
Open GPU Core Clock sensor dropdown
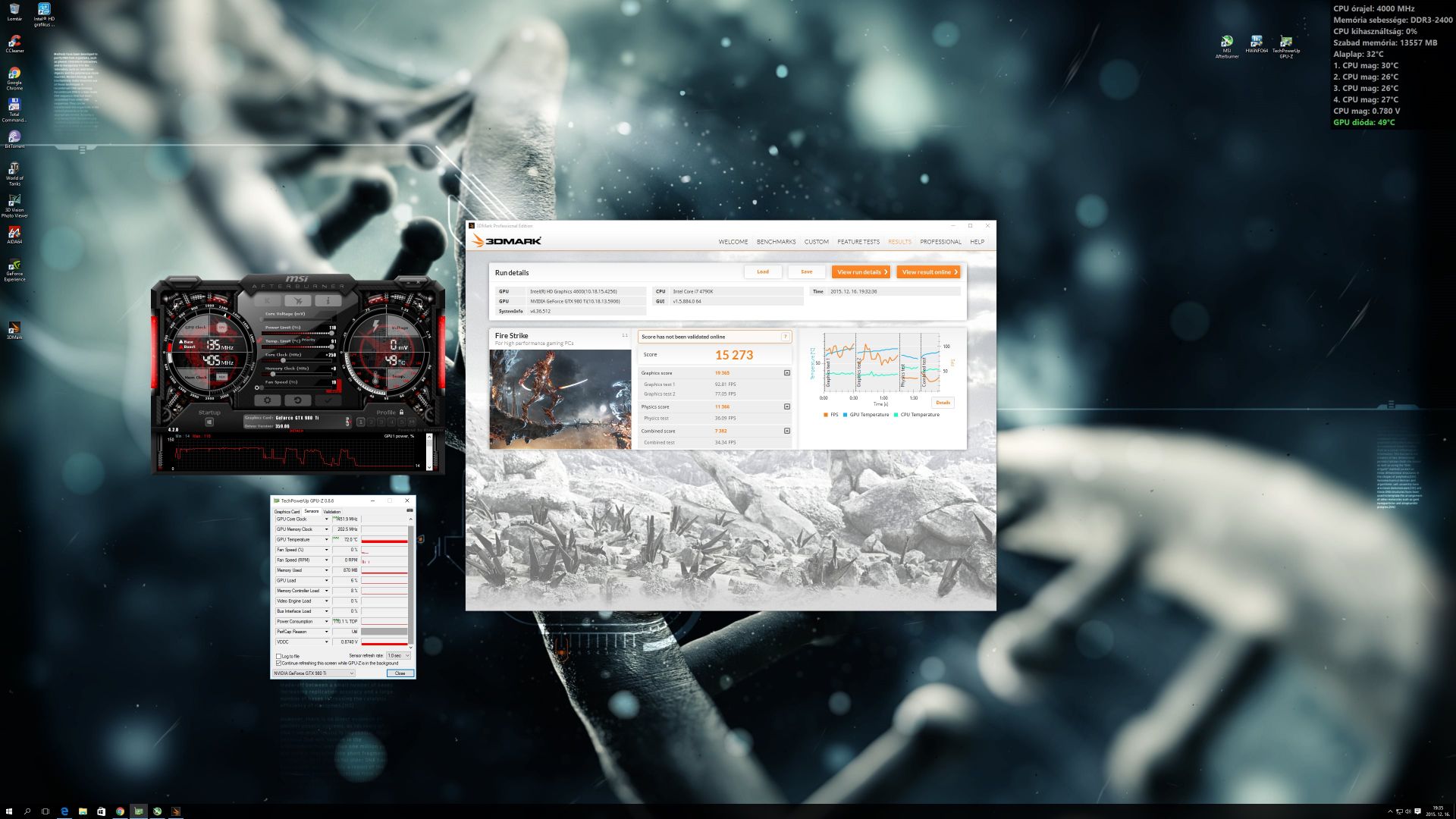point(327,519)
